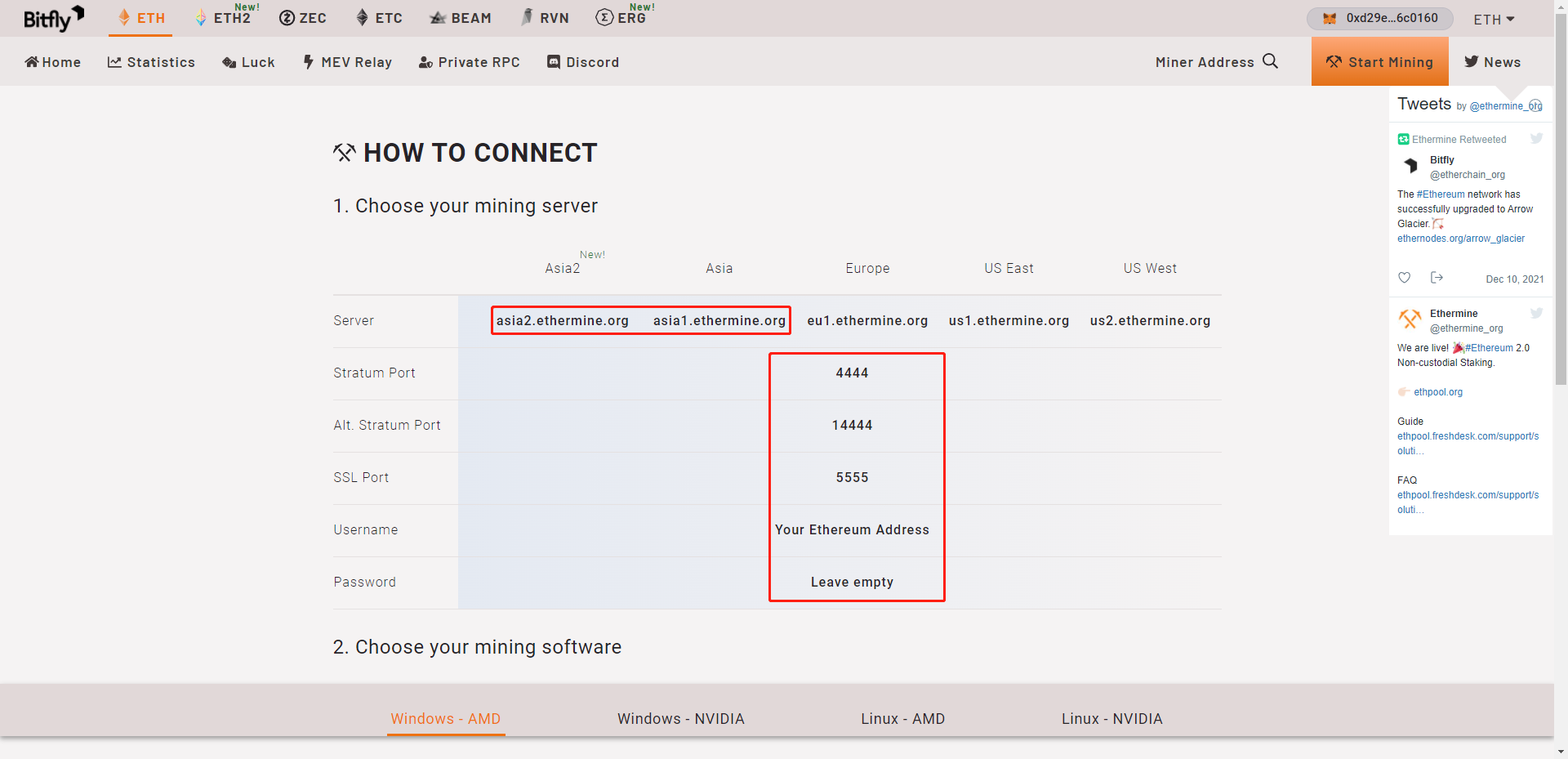Viewport: 1568px width, 759px height.
Task: Open the Statistics menu item
Action: coord(151,62)
